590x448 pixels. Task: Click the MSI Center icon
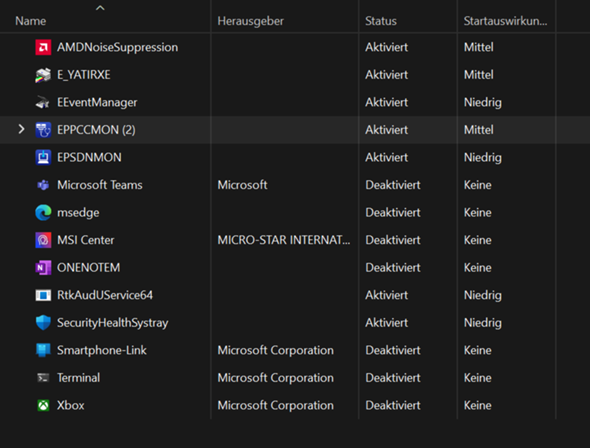pos(43,240)
